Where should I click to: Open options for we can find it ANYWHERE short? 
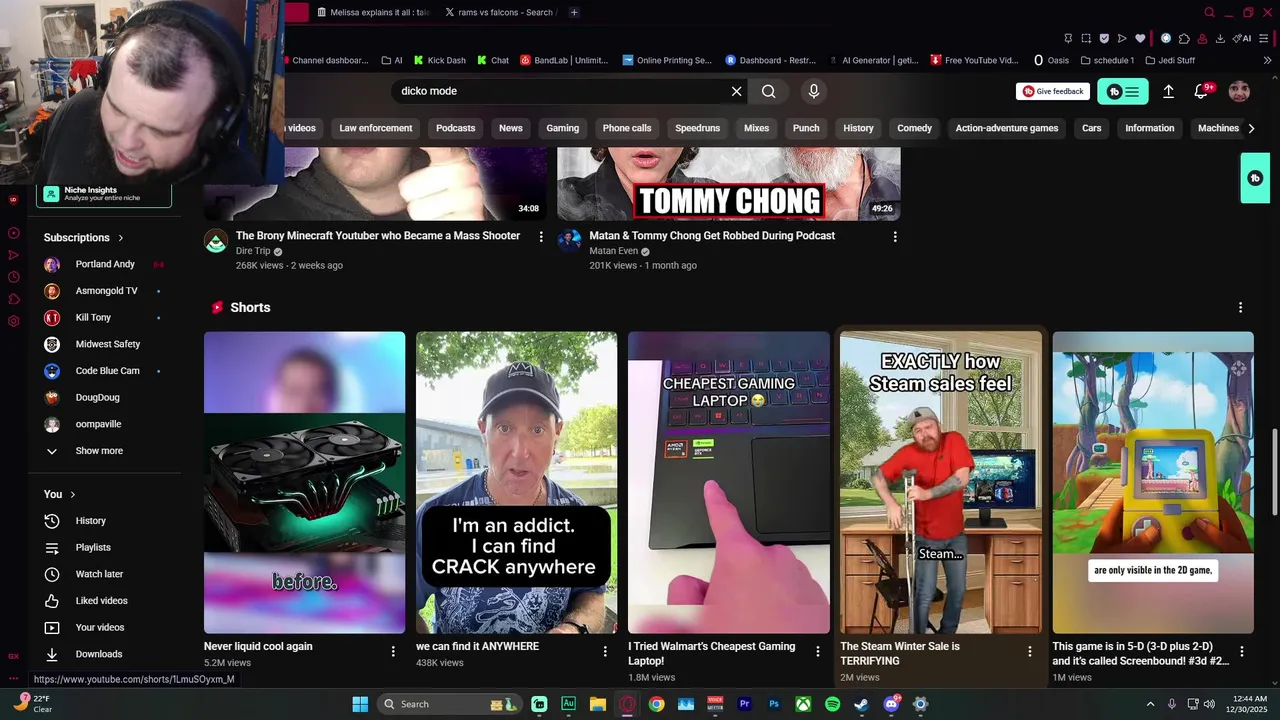click(x=605, y=651)
